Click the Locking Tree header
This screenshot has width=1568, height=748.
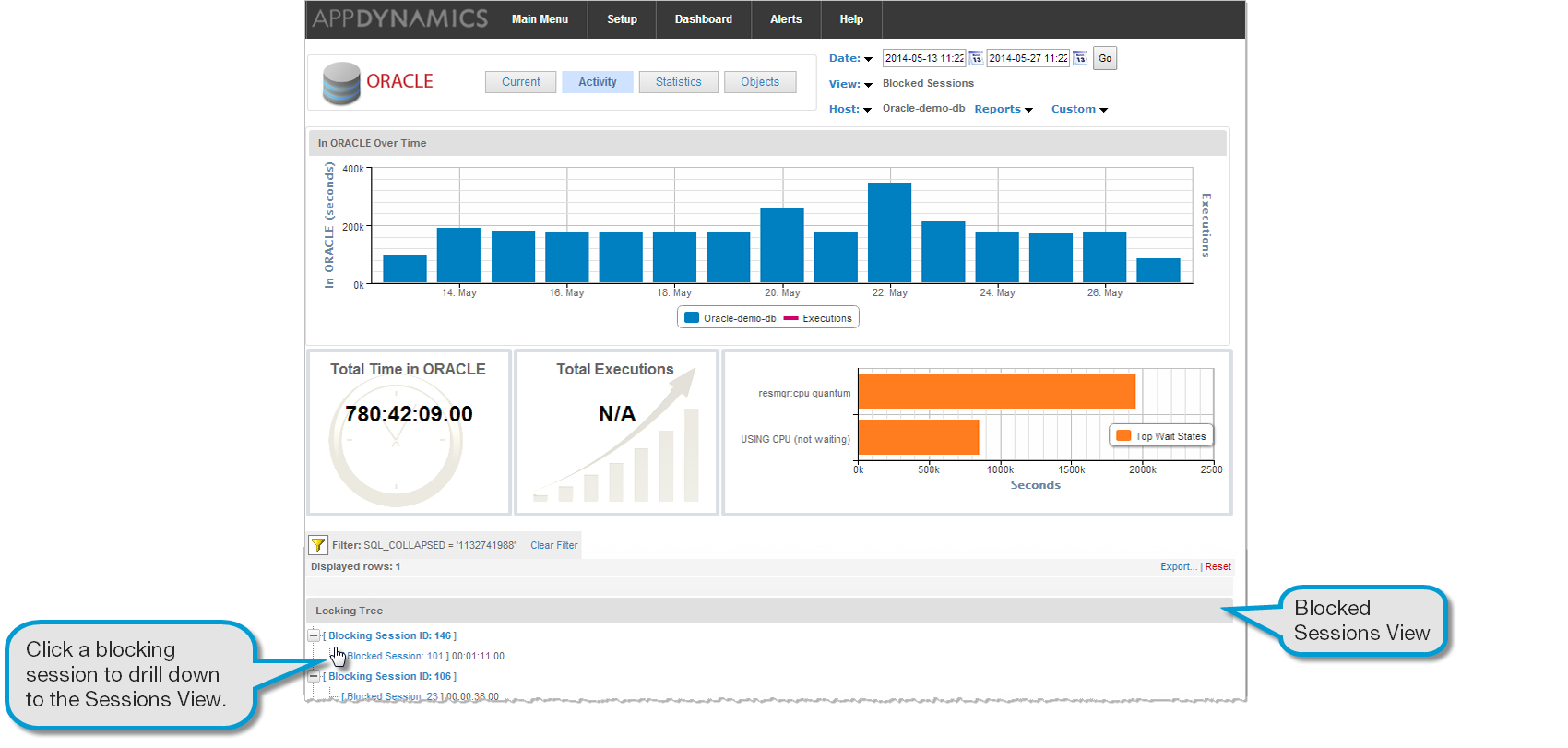click(x=768, y=611)
